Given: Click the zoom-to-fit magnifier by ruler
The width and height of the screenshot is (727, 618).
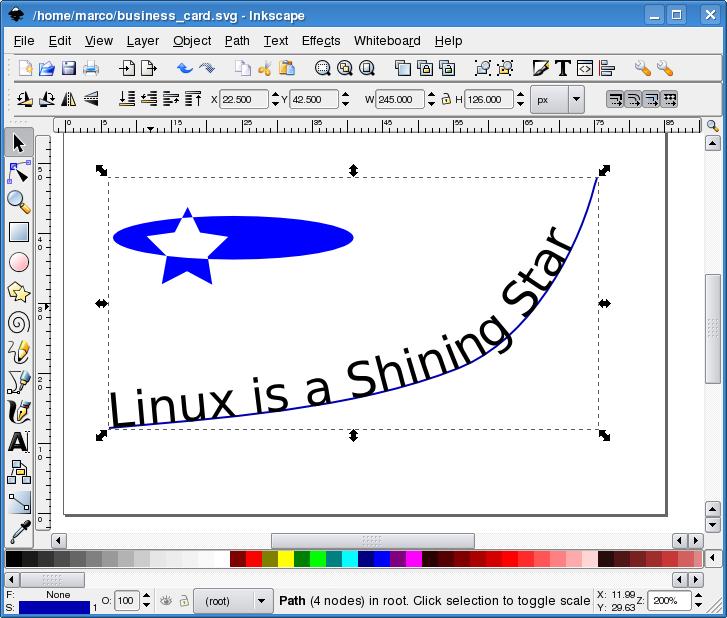Looking at the screenshot, I should [713, 125].
